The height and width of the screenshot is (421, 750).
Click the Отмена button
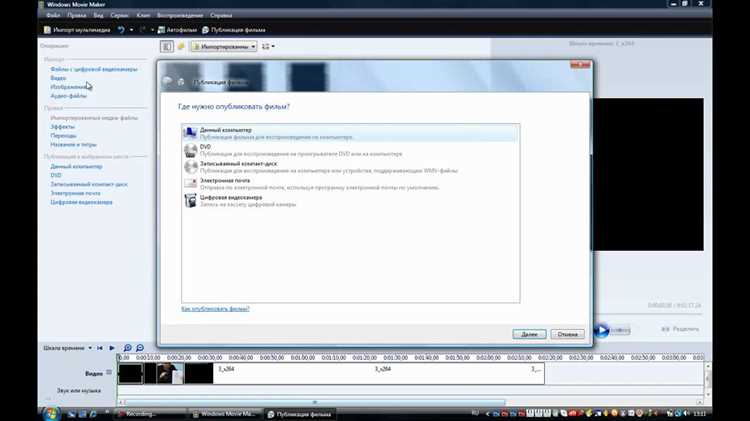567,334
